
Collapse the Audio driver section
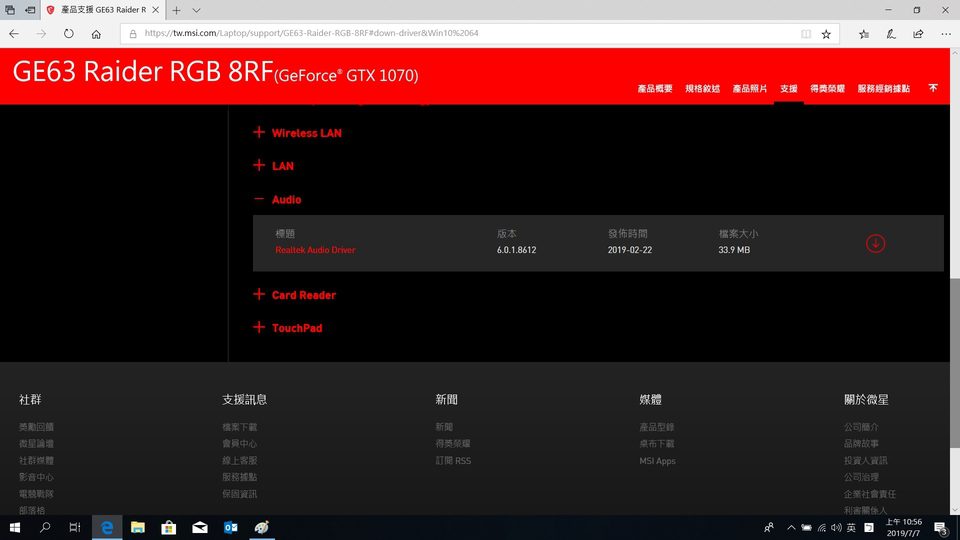coord(277,200)
